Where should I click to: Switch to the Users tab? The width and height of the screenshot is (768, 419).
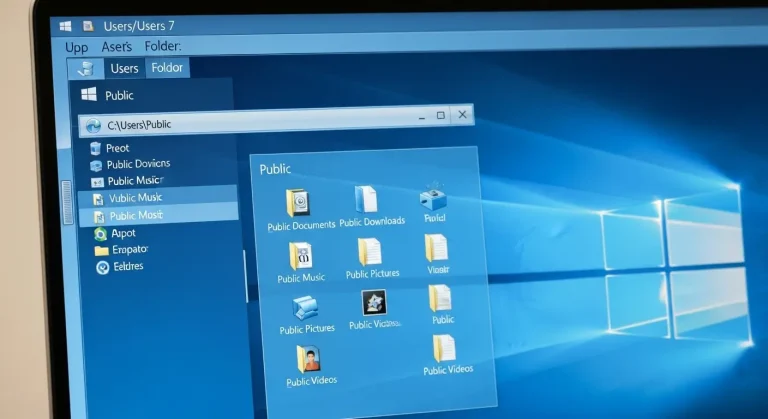pyautogui.click(x=124, y=68)
